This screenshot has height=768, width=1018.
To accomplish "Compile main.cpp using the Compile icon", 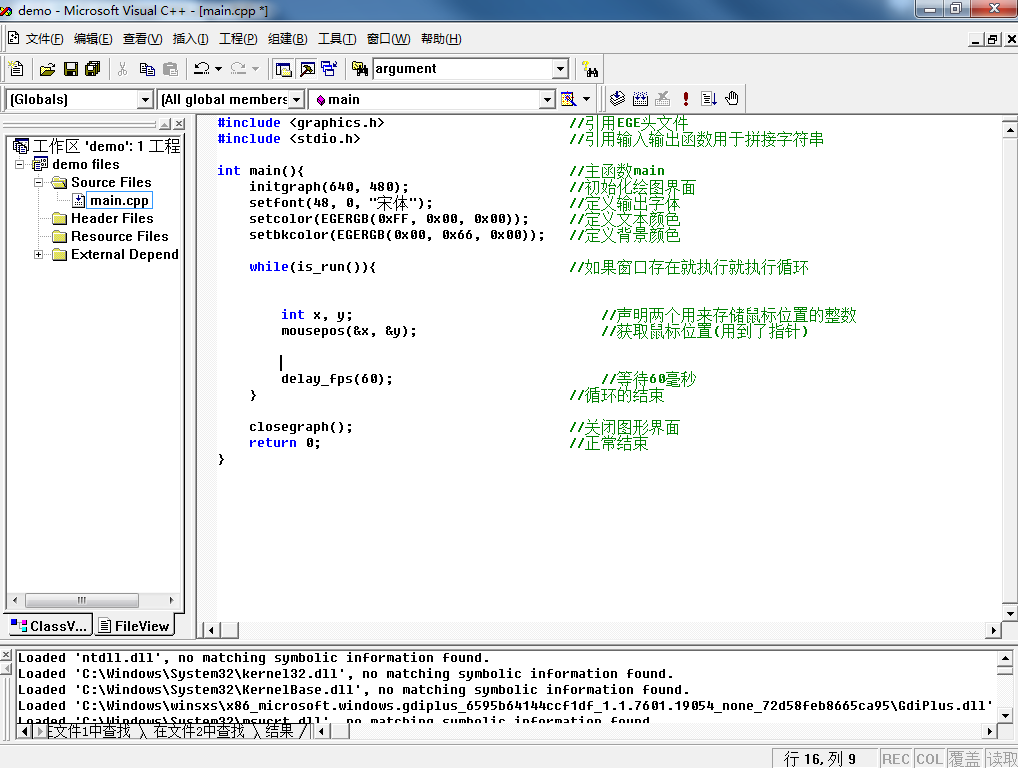I will tap(618, 98).
